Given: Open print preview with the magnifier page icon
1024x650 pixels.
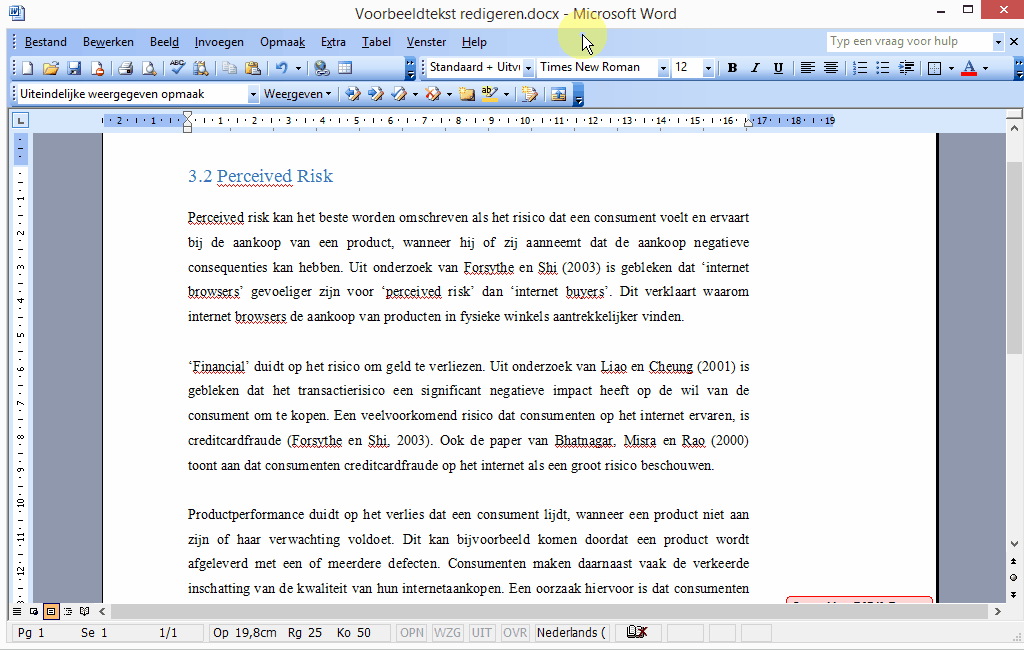Looking at the screenshot, I should 149,68.
